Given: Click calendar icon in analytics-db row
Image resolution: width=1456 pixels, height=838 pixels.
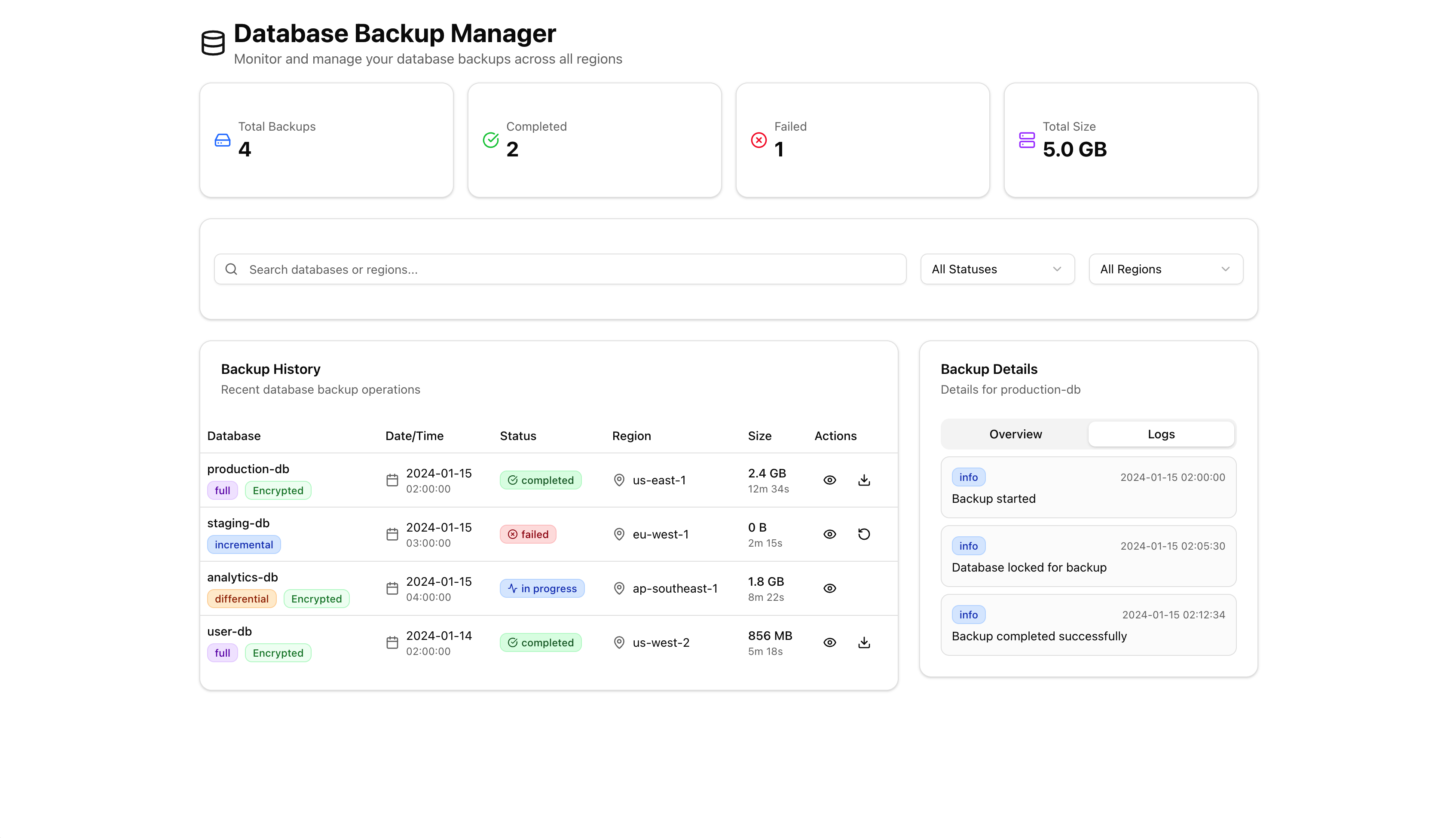Looking at the screenshot, I should pyautogui.click(x=392, y=588).
